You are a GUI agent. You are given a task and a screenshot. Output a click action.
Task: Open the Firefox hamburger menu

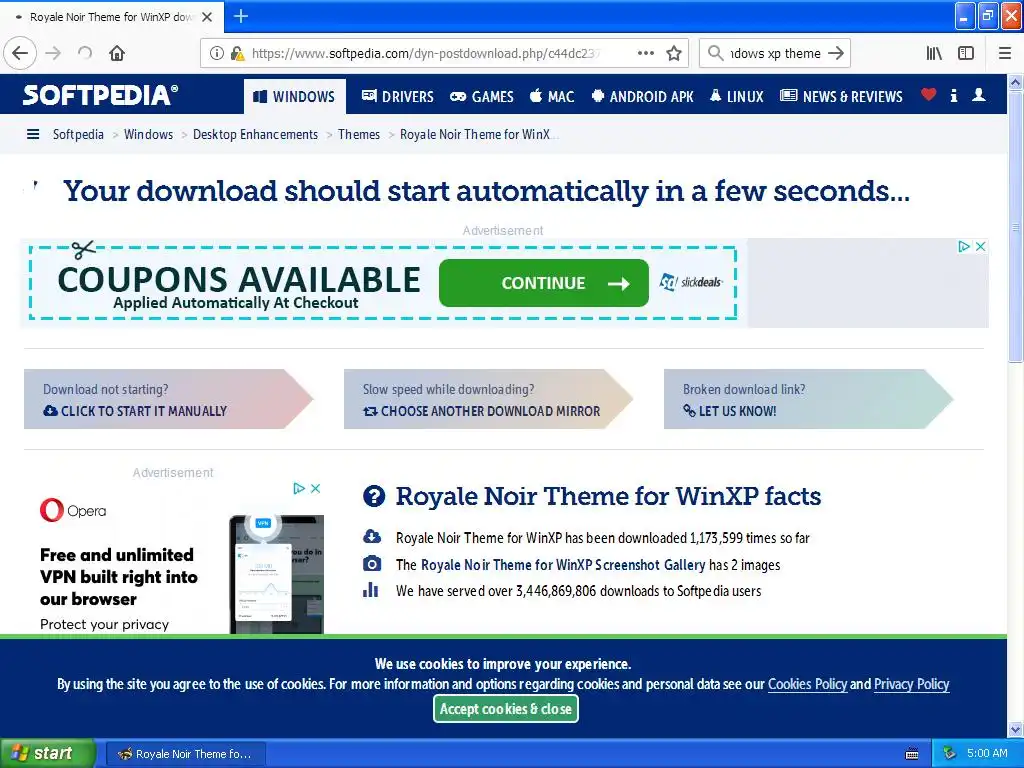click(1005, 54)
